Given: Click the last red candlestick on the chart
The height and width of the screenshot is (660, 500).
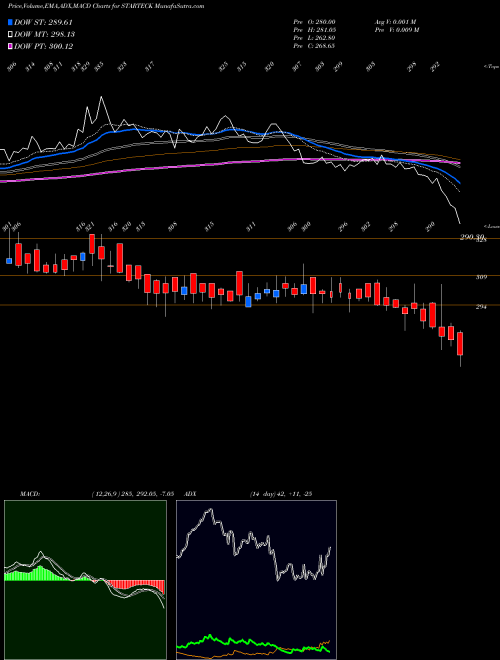Looking at the screenshot, I should point(460,344).
